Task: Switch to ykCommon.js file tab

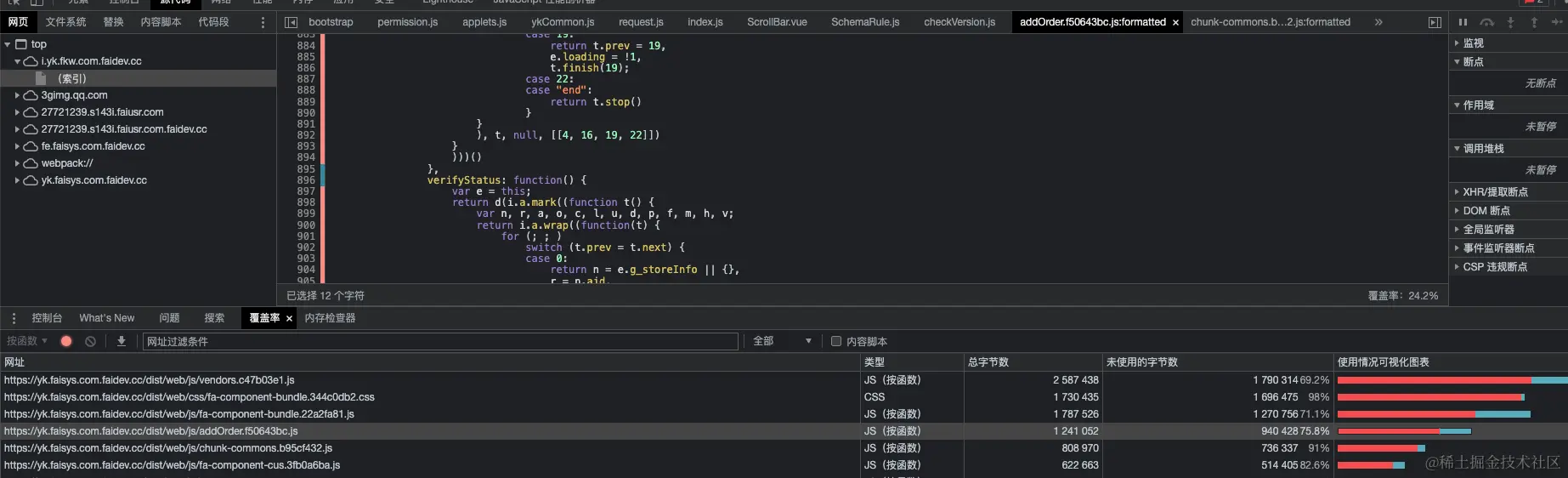Action: click(x=563, y=22)
